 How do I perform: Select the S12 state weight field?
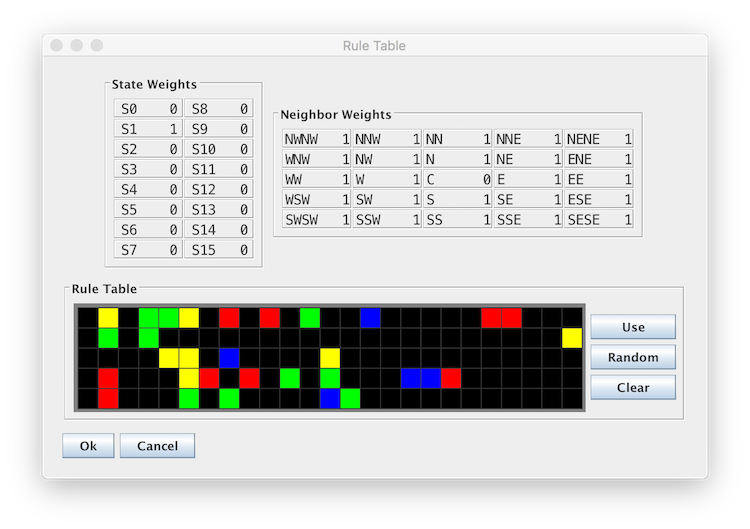[219, 189]
